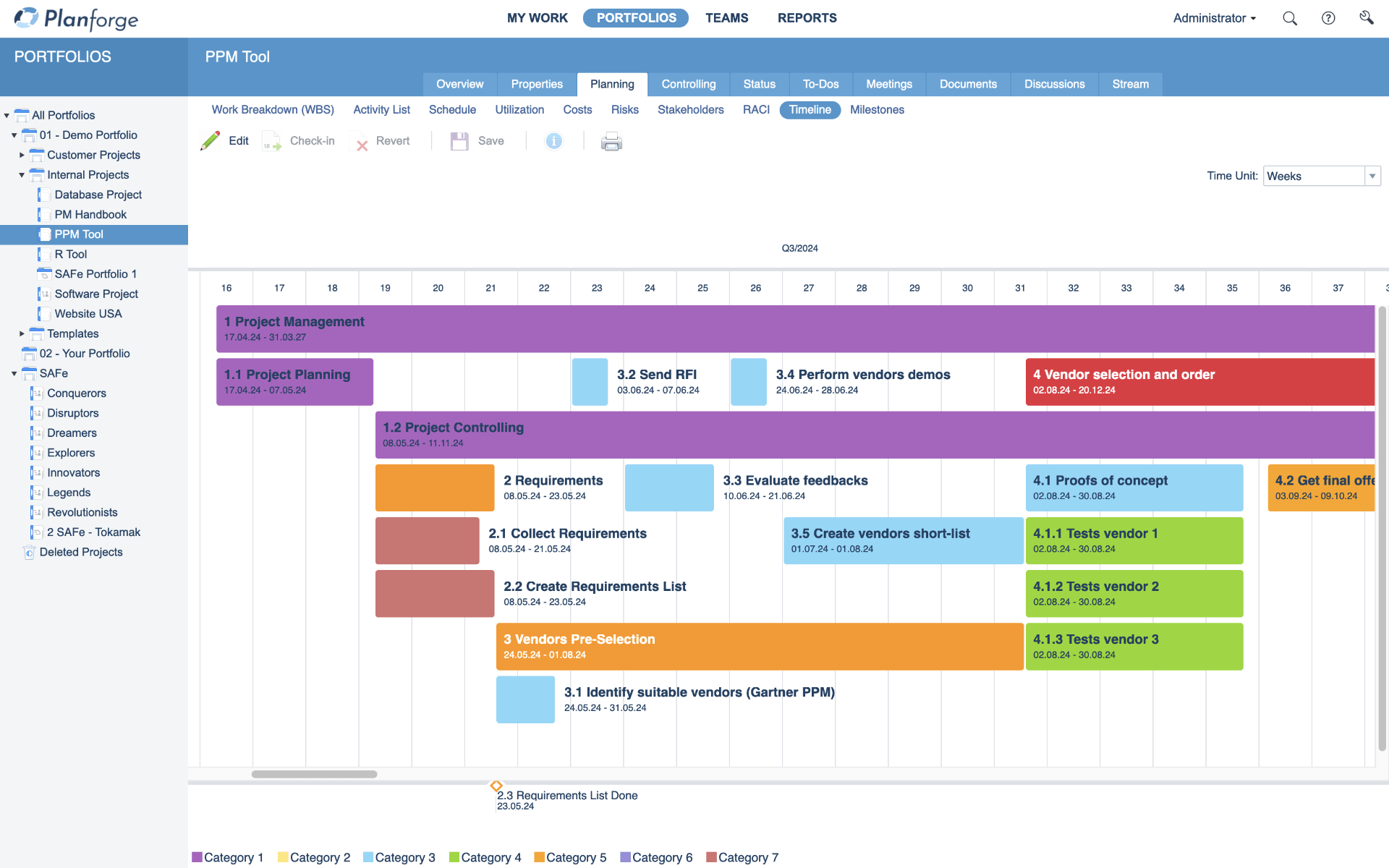Screen dimensions: 1389x868
Task: Click the print icon
Action: point(611,140)
